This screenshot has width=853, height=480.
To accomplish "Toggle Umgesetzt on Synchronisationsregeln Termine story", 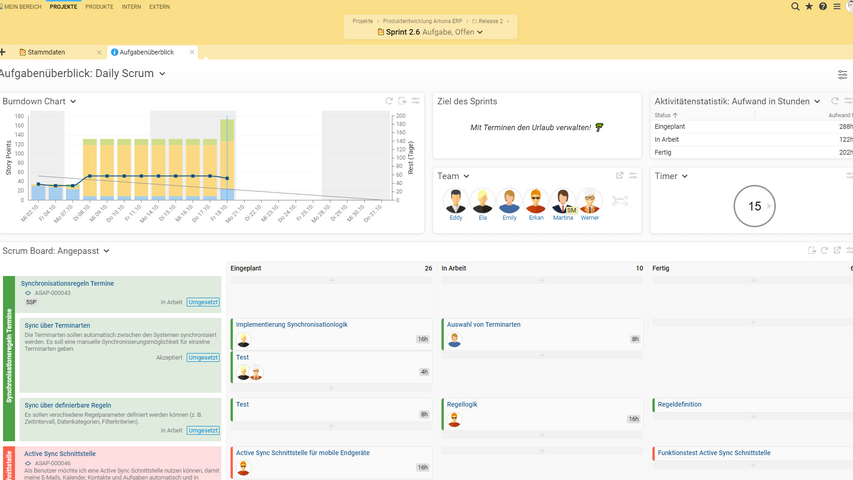I will pyautogui.click(x=203, y=302).
